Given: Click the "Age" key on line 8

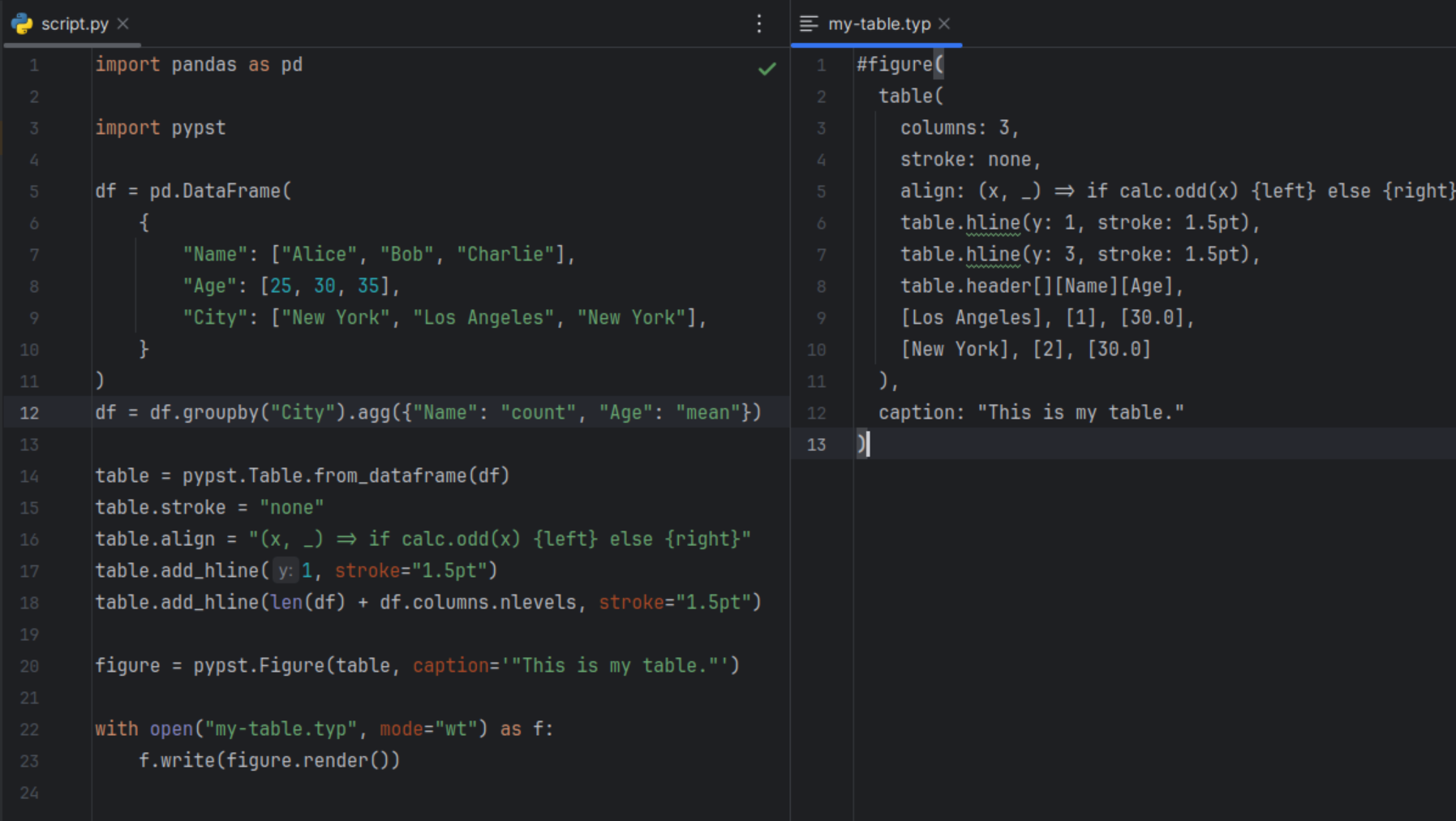Looking at the screenshot, I should pos(209,286).
